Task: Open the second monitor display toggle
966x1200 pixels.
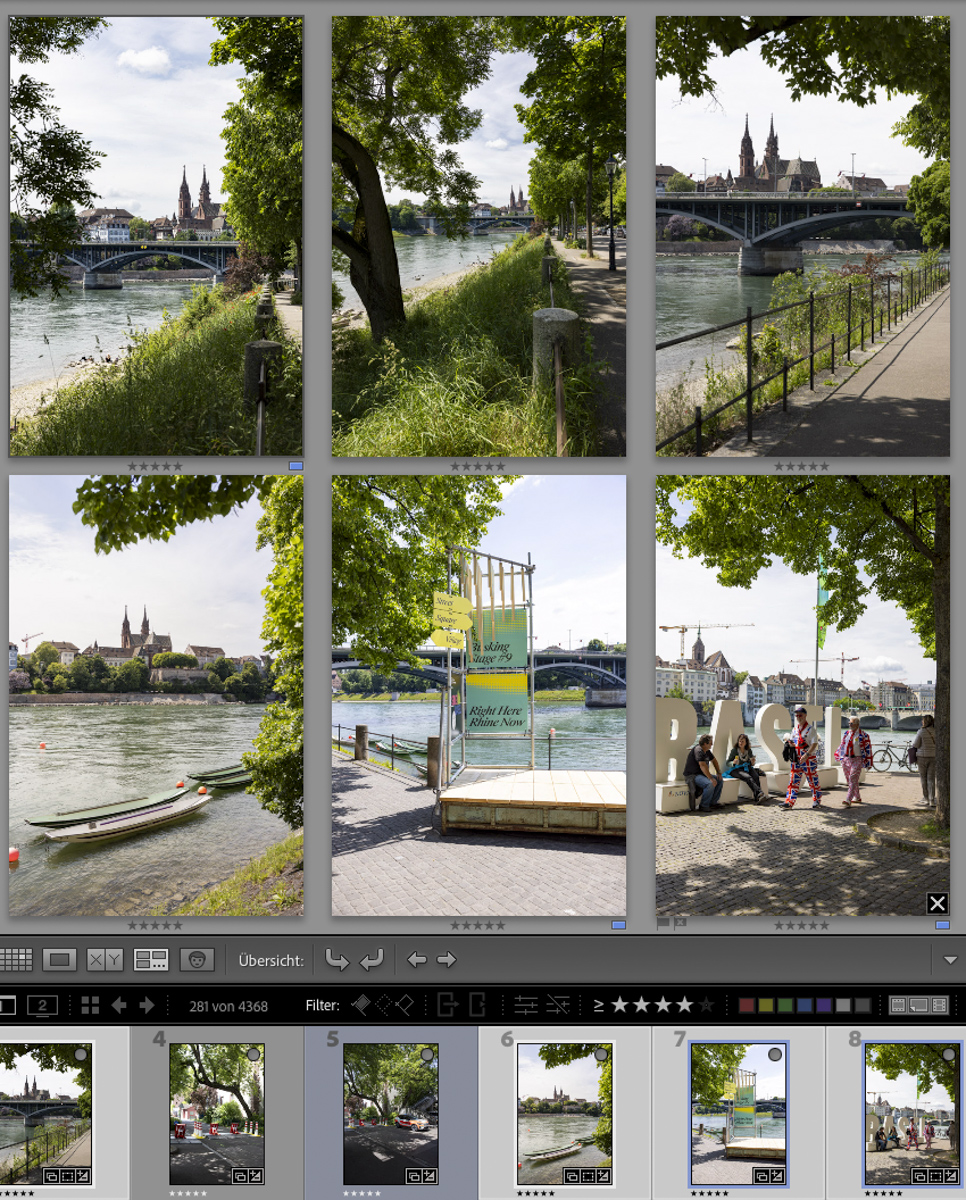Action: pyautogui.click(x=41, y=1005)
